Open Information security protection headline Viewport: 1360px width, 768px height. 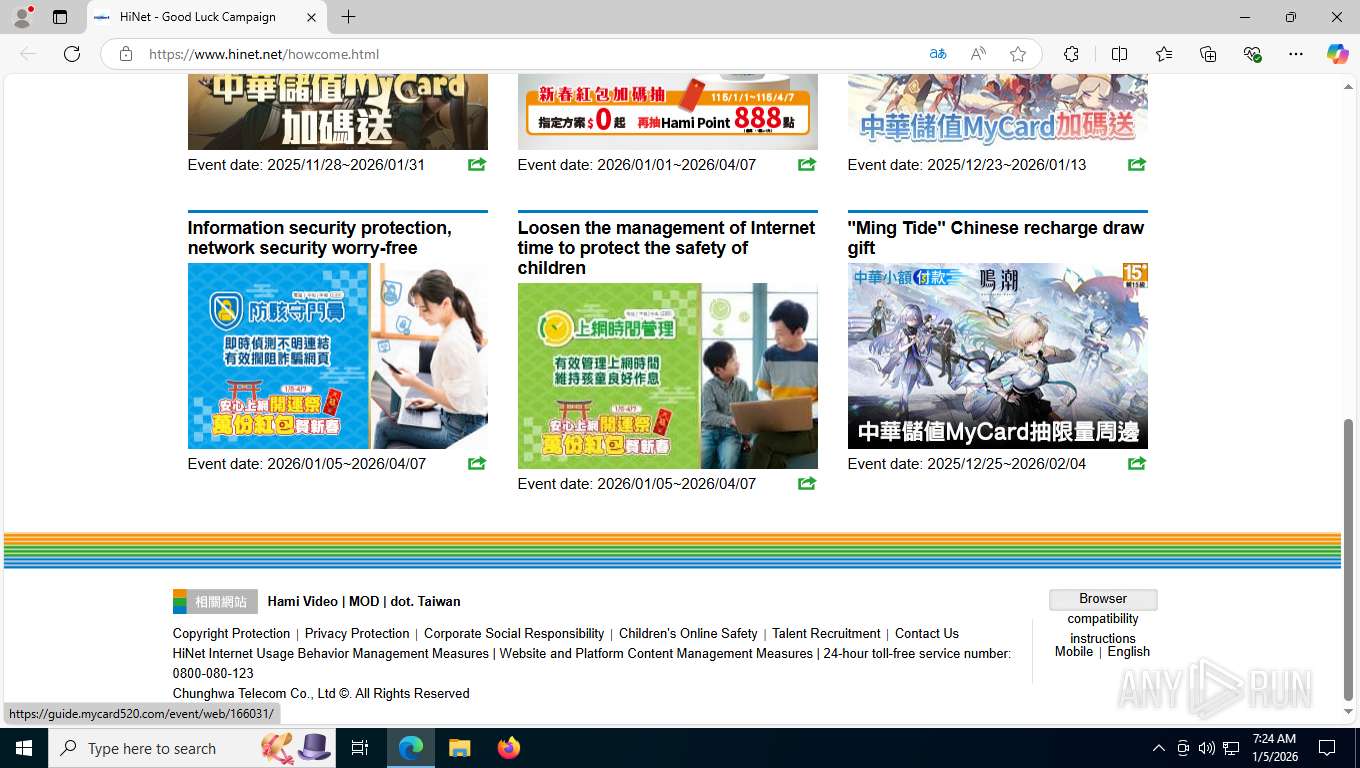(x=319, y=238)
